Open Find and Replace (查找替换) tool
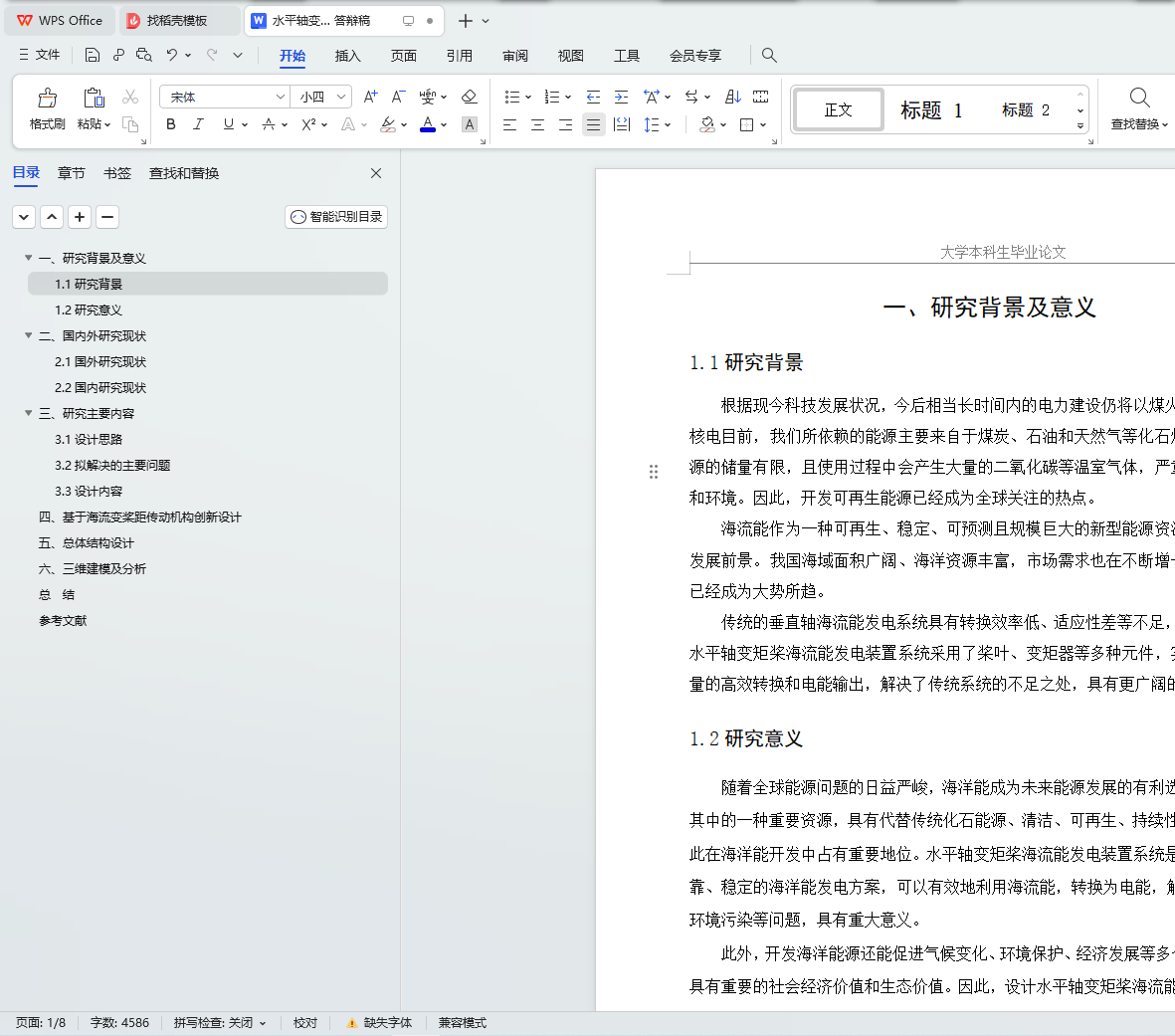1175x1036 pixels. click(1139, 108)
